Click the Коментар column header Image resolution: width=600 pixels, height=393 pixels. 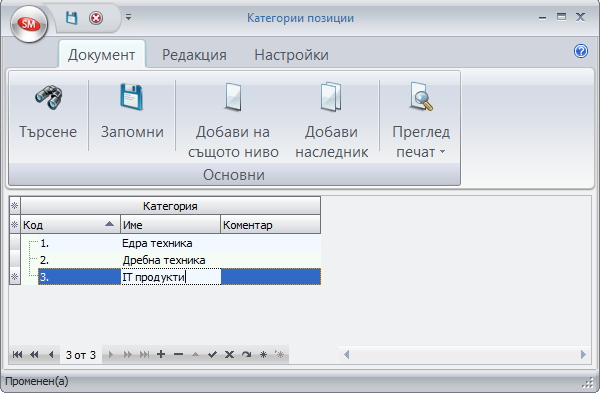(271, 225)
